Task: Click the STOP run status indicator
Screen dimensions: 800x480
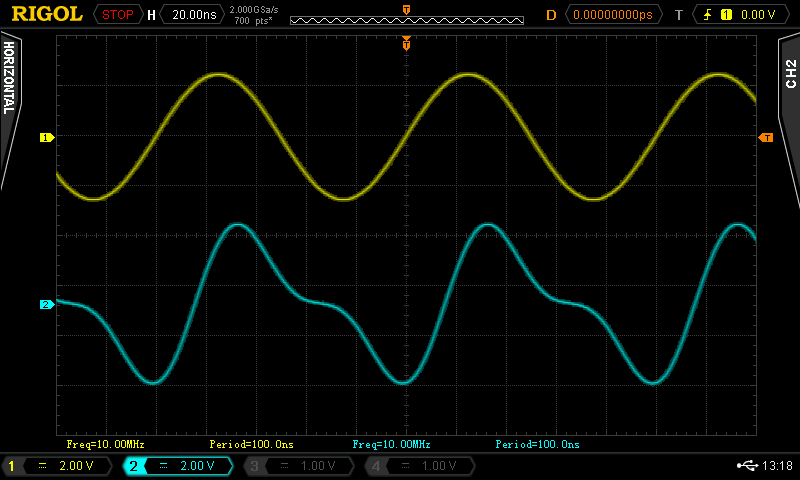Action: [117, 15]
